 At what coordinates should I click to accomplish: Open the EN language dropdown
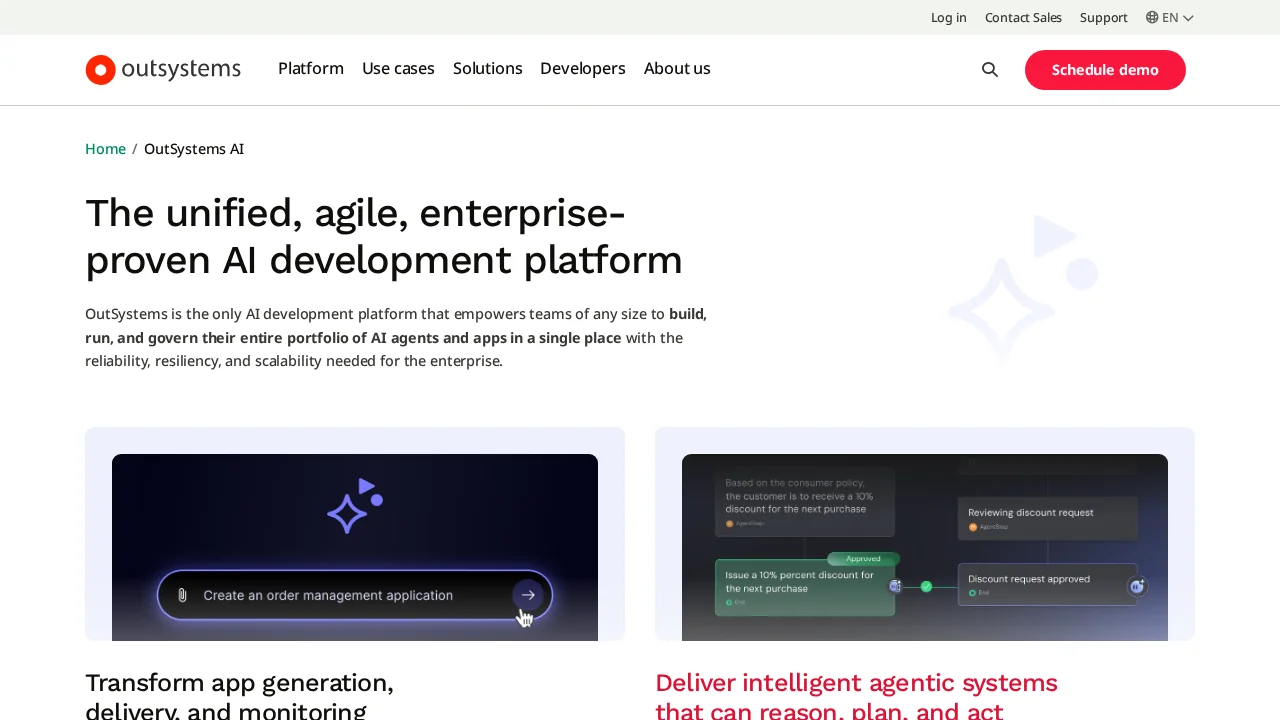[1169, 17]
